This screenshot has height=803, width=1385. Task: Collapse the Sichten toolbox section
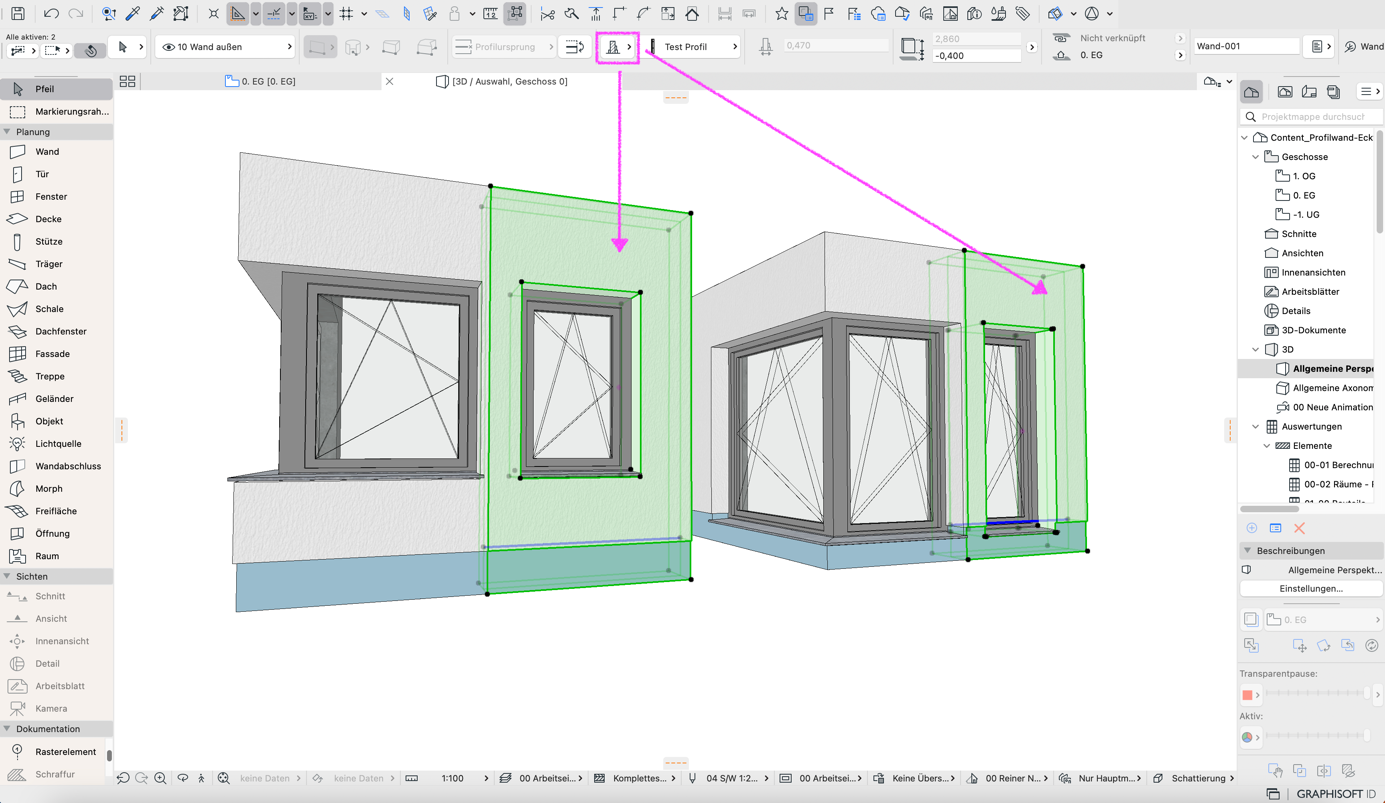pyautogui.click(x=7, y=577)
